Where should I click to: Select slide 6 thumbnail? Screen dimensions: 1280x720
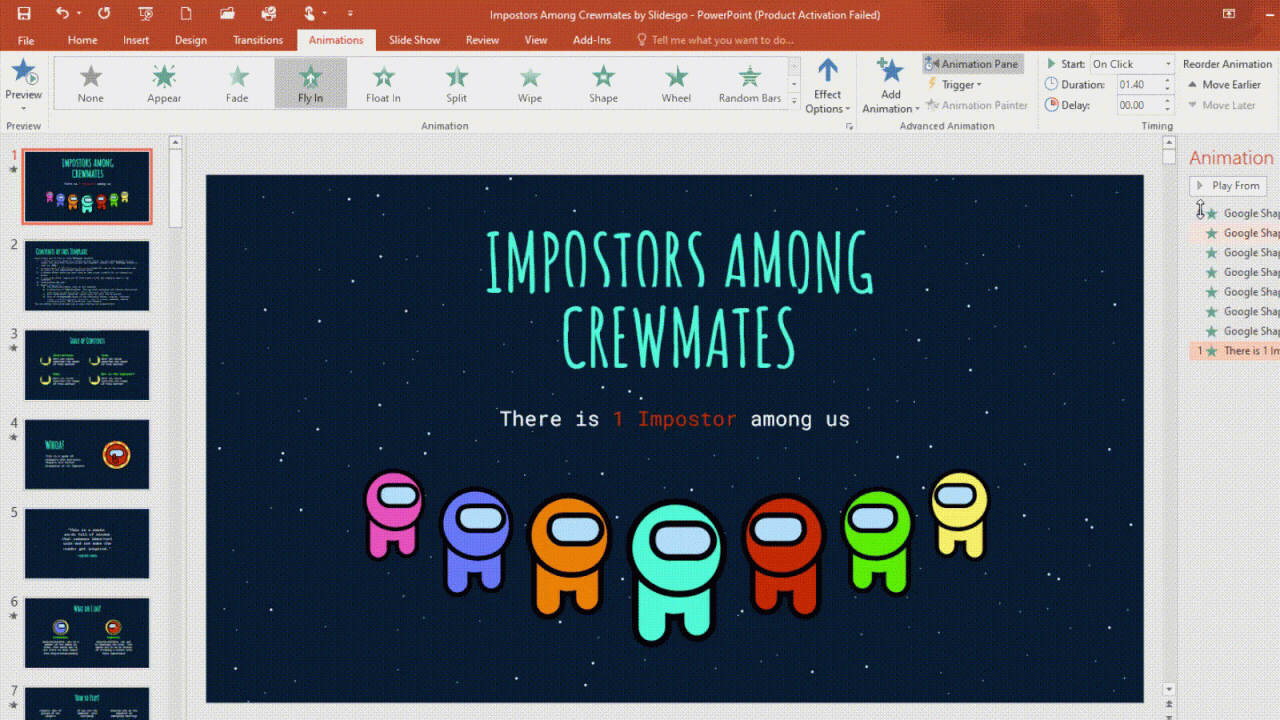click(87, 633)
